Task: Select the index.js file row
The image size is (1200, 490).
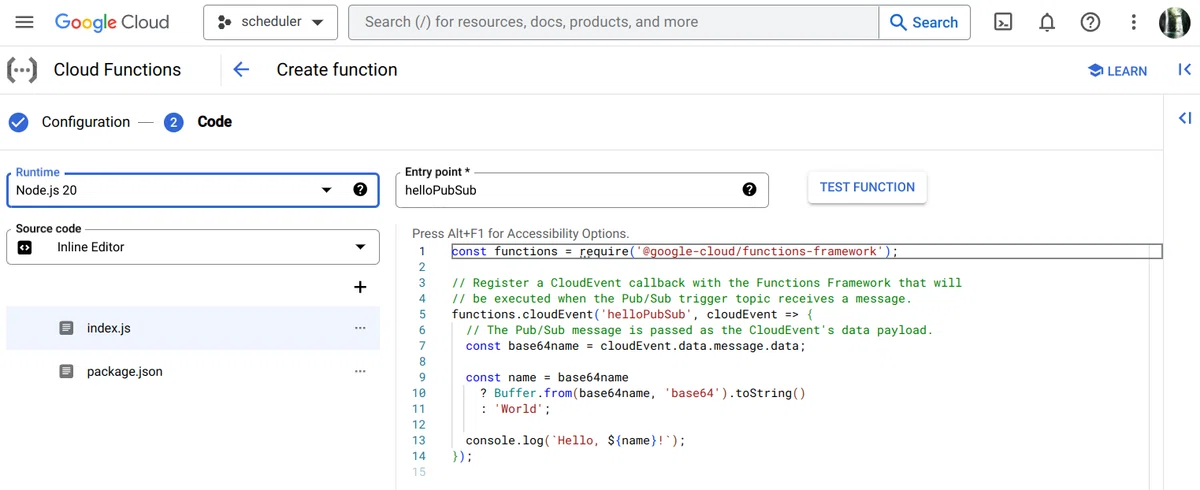Action: tap(193, 328)
